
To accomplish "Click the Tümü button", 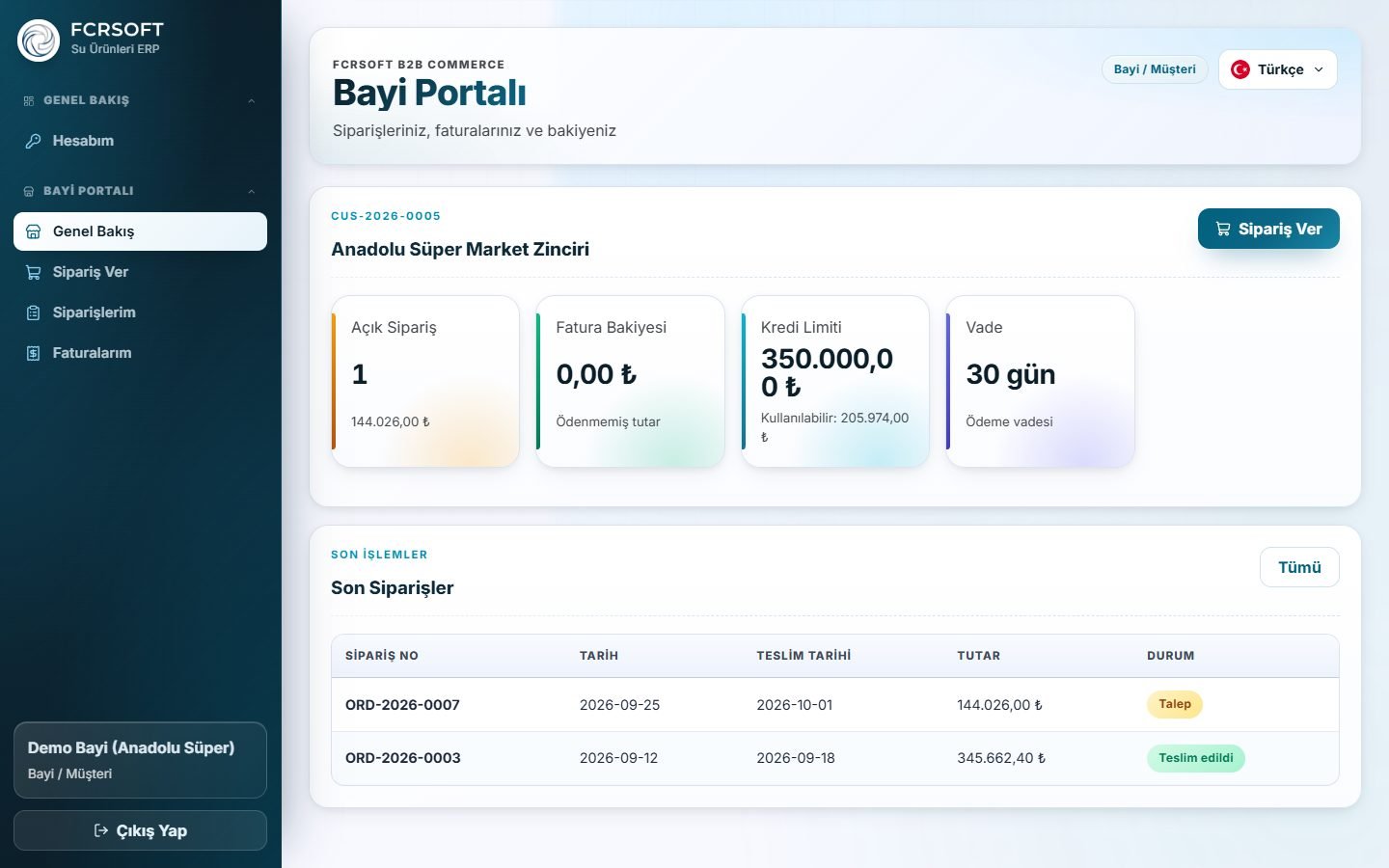I will [1299, 567].
